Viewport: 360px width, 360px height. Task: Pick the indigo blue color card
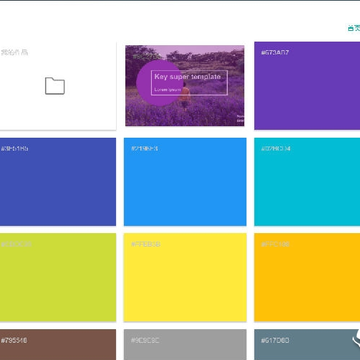click(58, 182)
